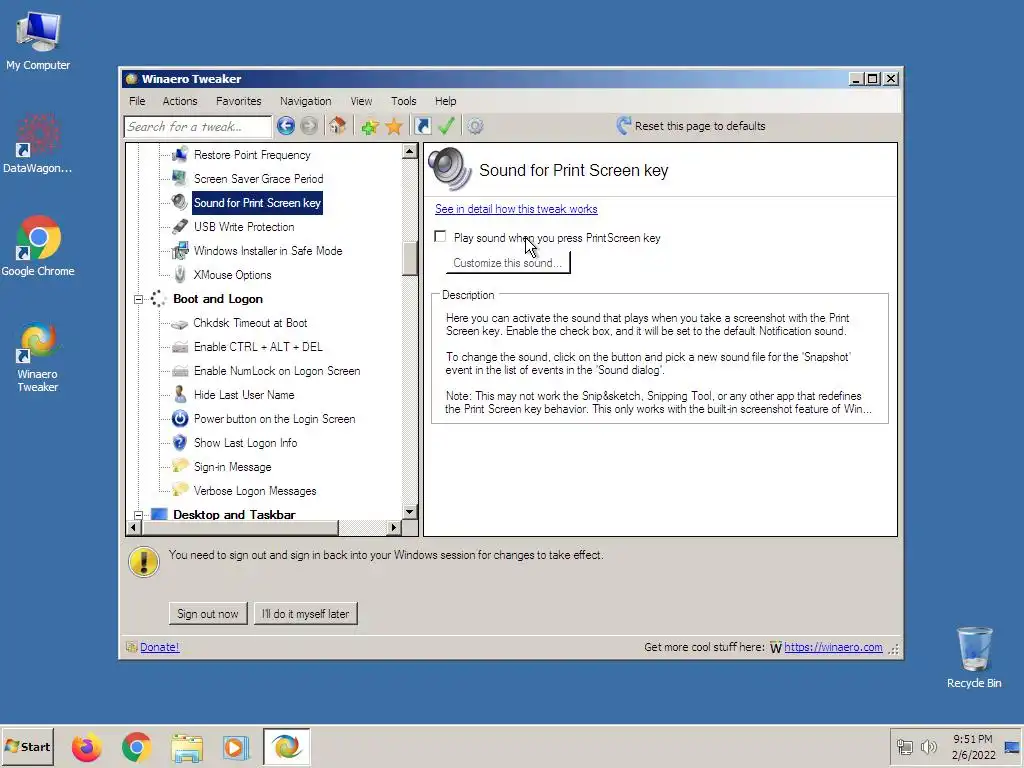Click the network tray icon

(x=904, y=746)
